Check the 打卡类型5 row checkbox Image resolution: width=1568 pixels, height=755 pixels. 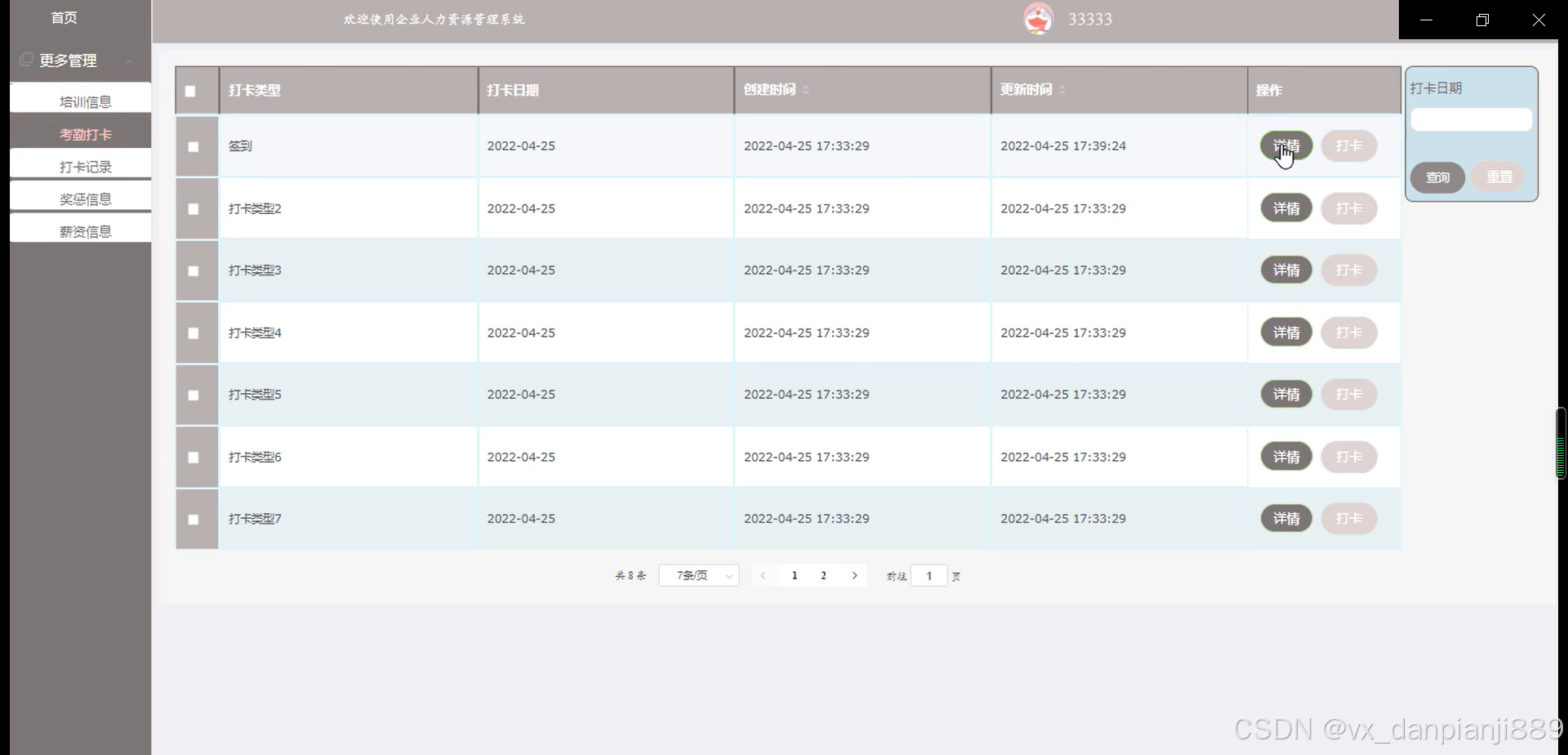pyautogui.click(x=194, y=395)
